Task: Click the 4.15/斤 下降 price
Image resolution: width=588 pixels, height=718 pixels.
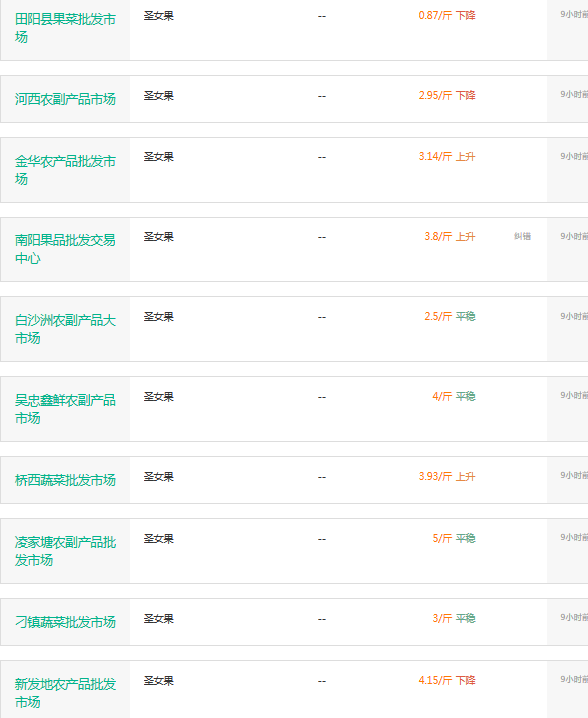Action: (x=447, y=680)
